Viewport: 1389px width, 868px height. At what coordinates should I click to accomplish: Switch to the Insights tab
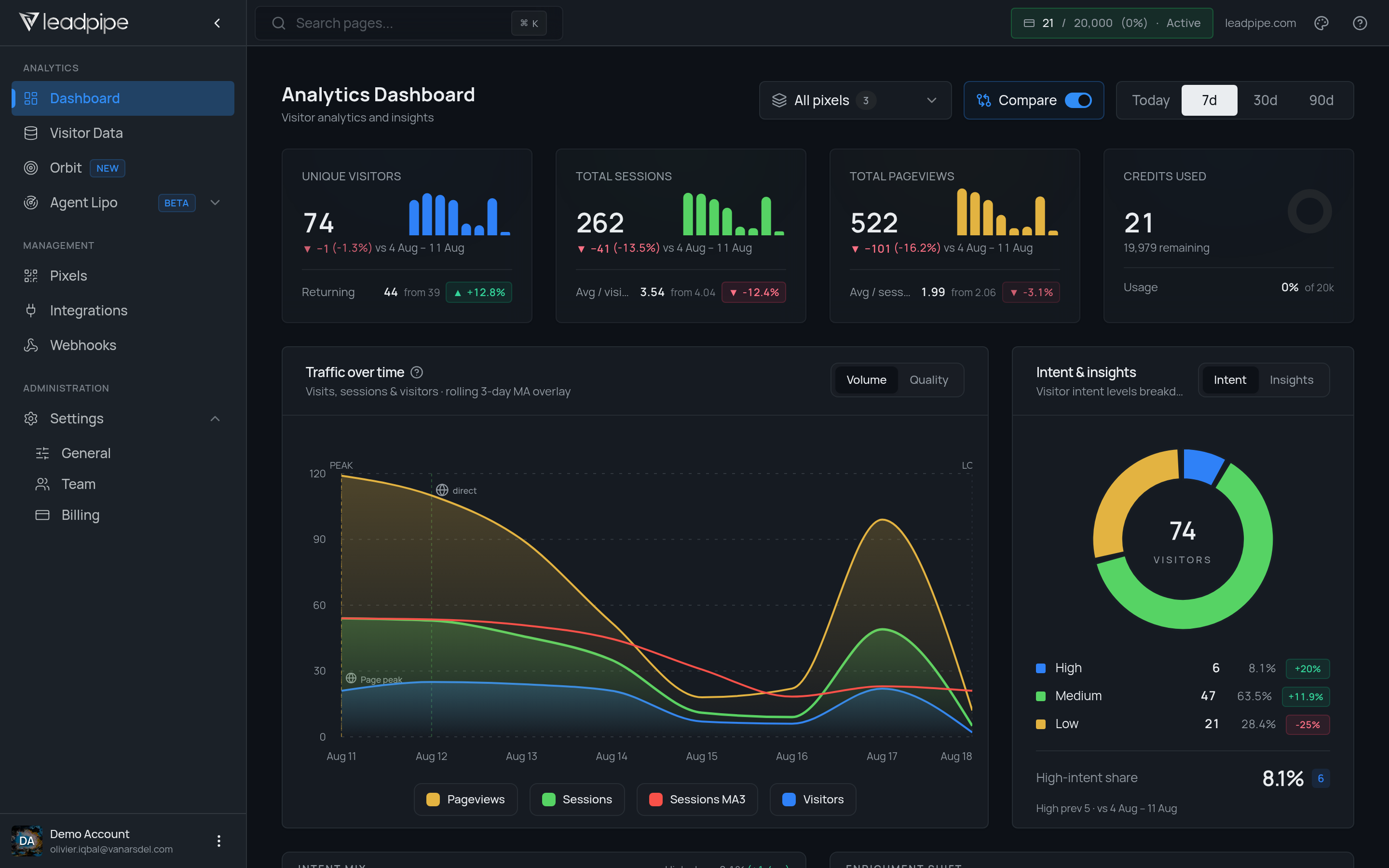1292,380
